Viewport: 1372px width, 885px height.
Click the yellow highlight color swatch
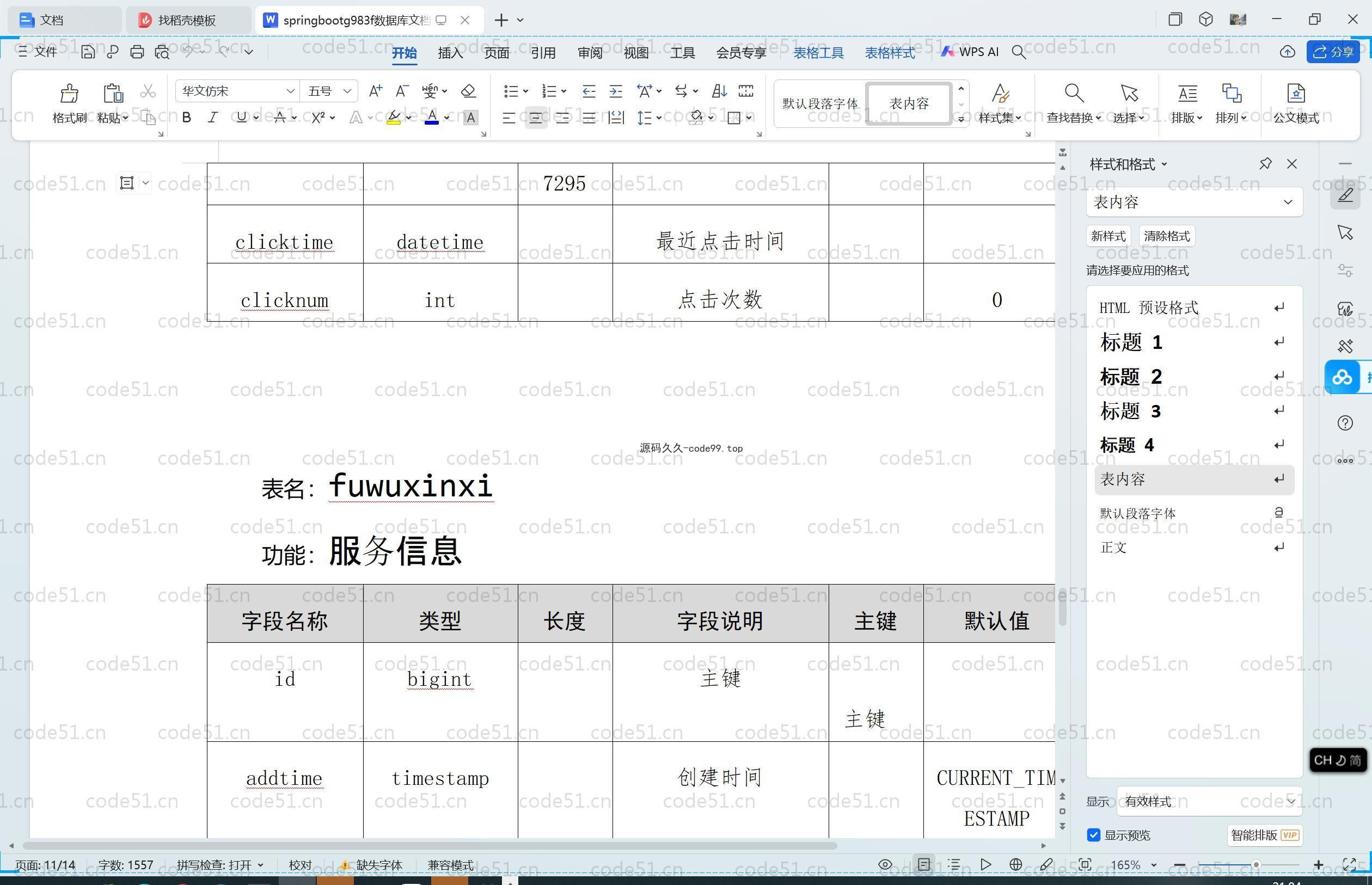tap(394, 118)
